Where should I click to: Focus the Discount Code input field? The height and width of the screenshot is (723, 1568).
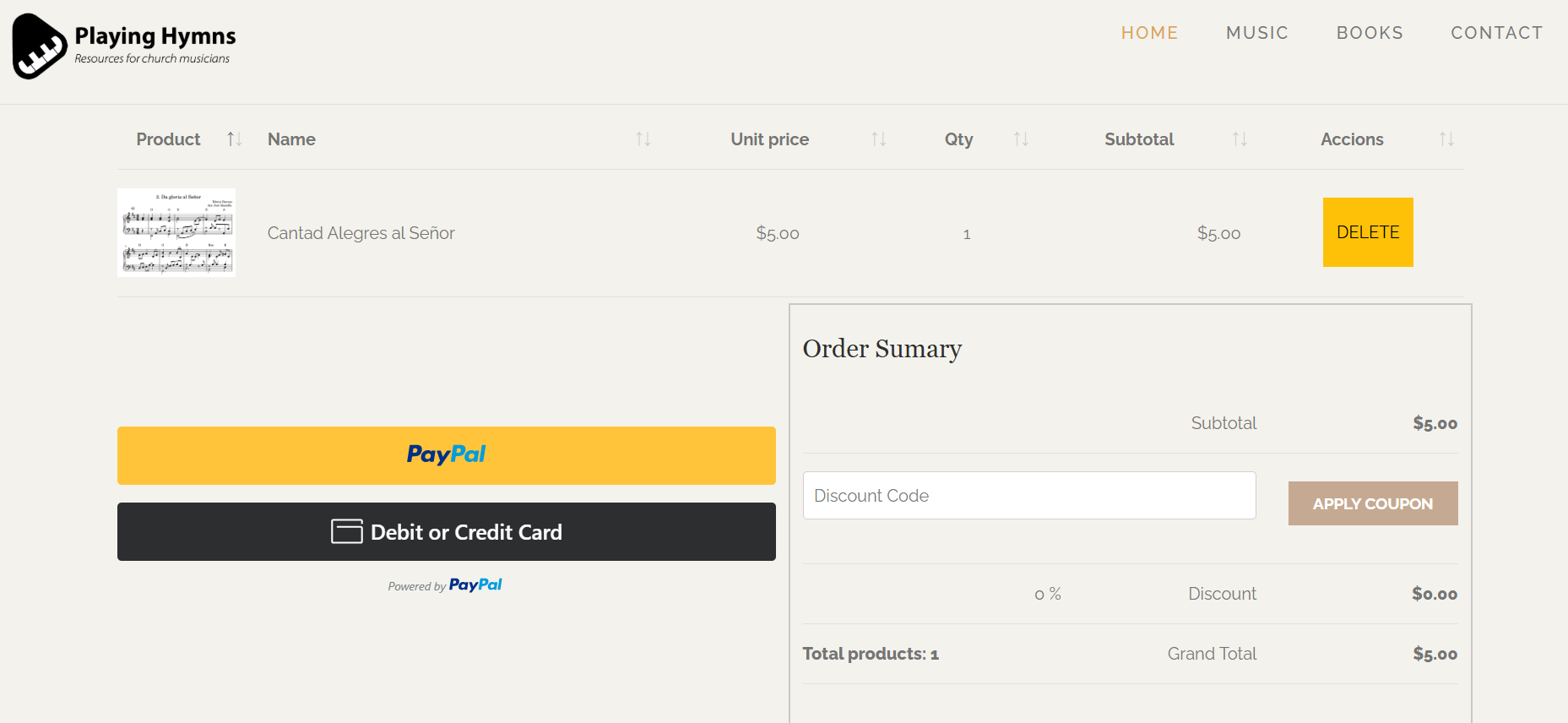coord(1029,496)
